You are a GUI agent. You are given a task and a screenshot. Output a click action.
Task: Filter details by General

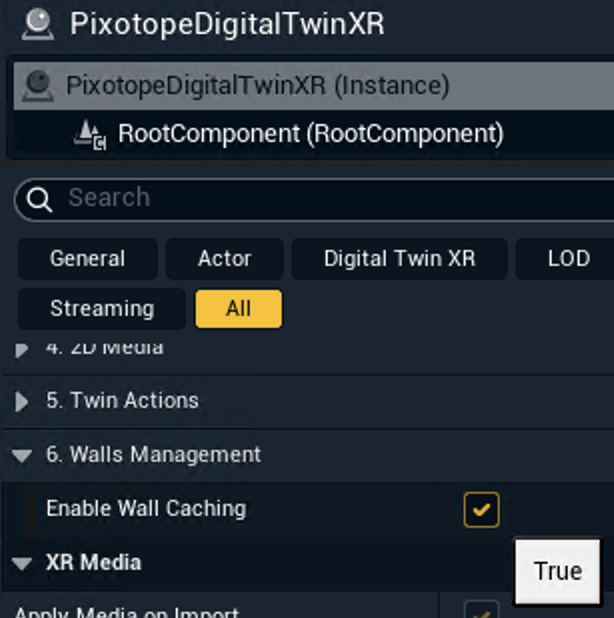(87, 259)
